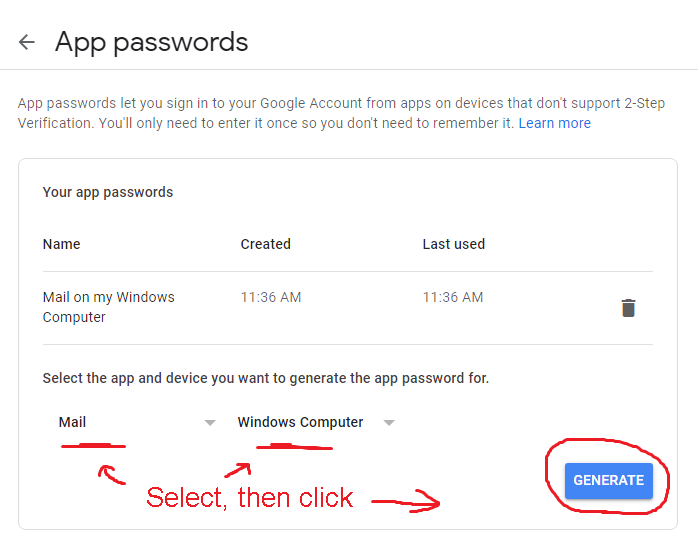The height and width of the screenshot is (545, 698).
Task: Click the 11:36 AM created time value
Action: 271,297
